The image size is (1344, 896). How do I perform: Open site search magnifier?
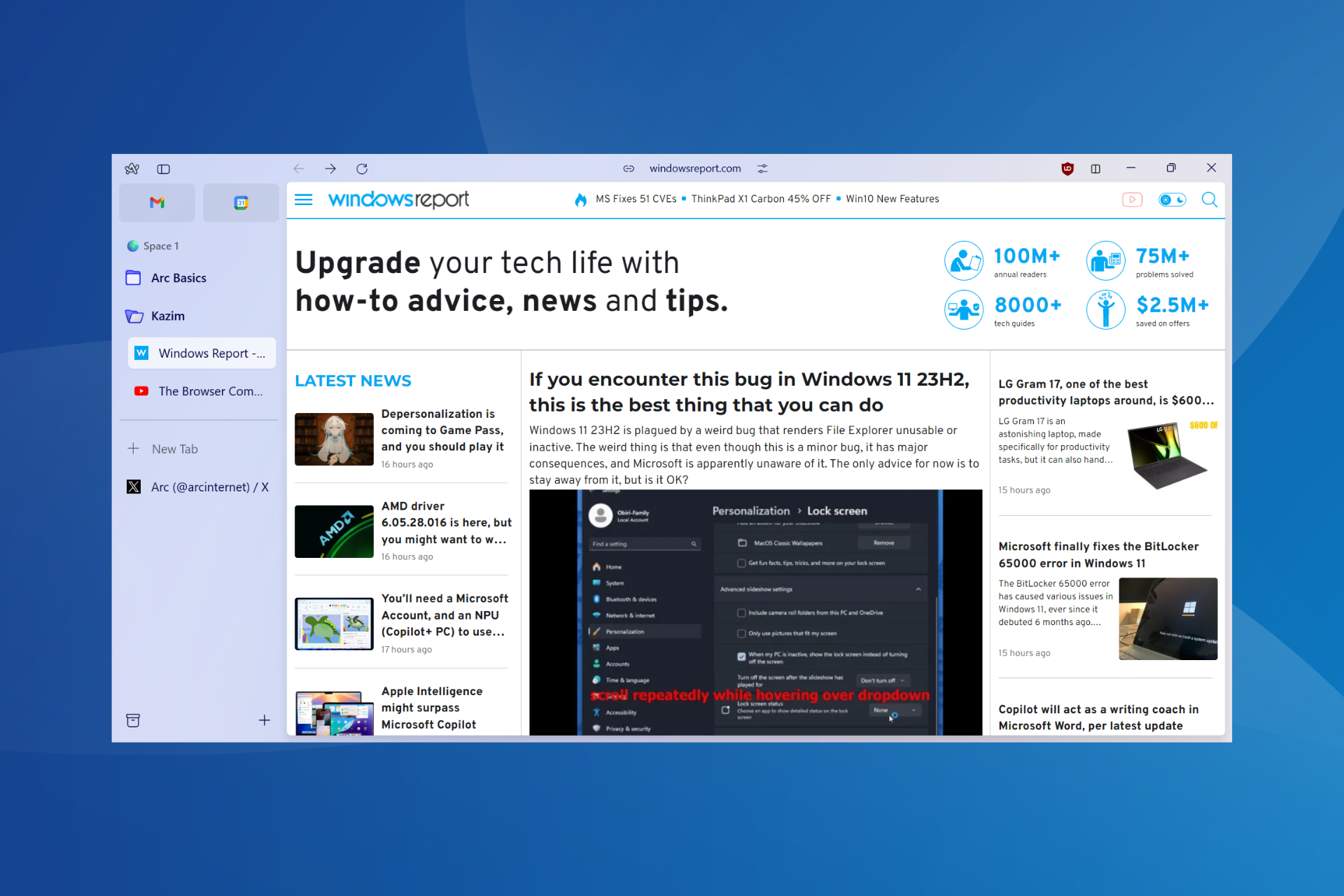click(1210, 199)
